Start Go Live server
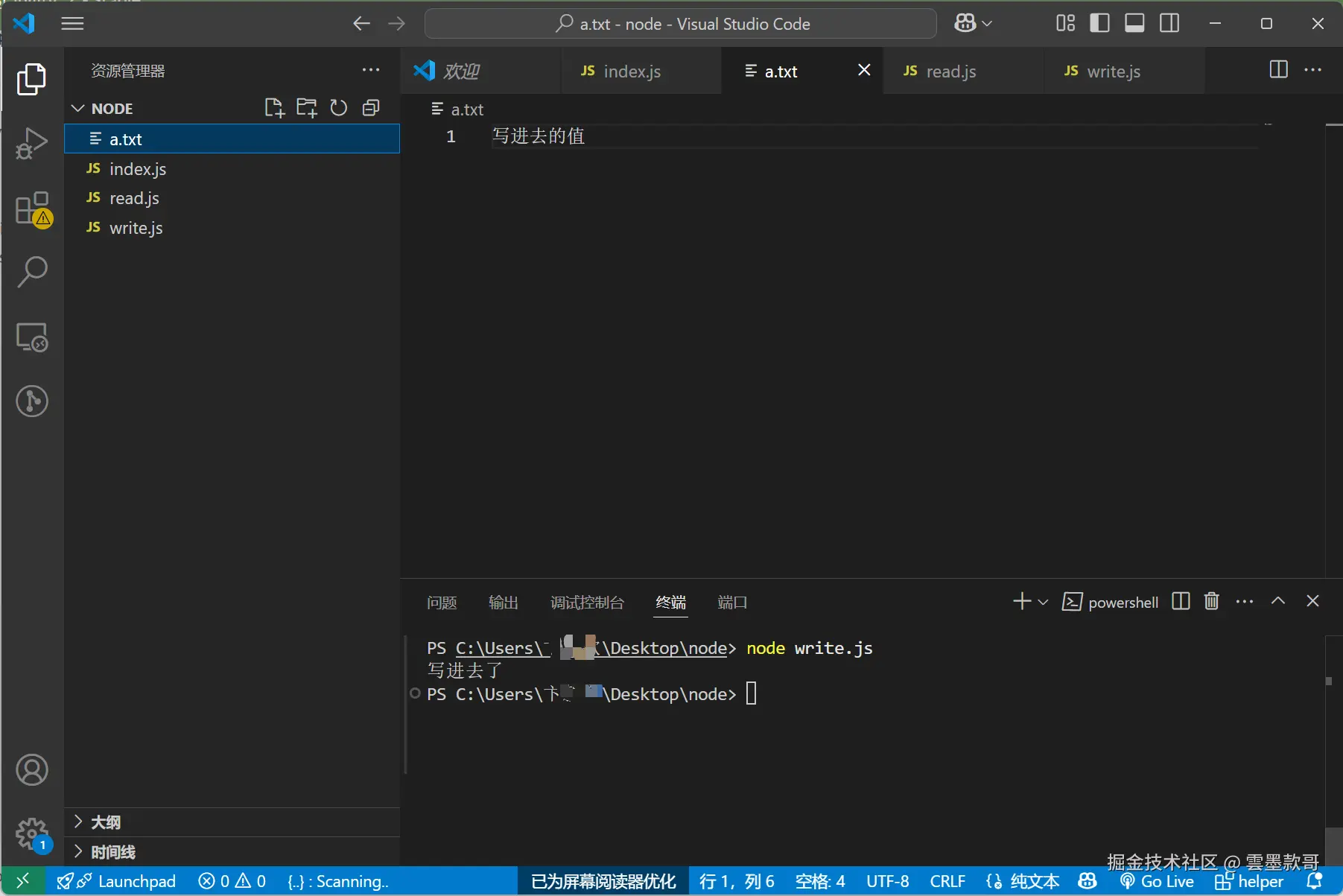The height and width of the screenshot is (896, 1343). click(x=1157, y=881)
